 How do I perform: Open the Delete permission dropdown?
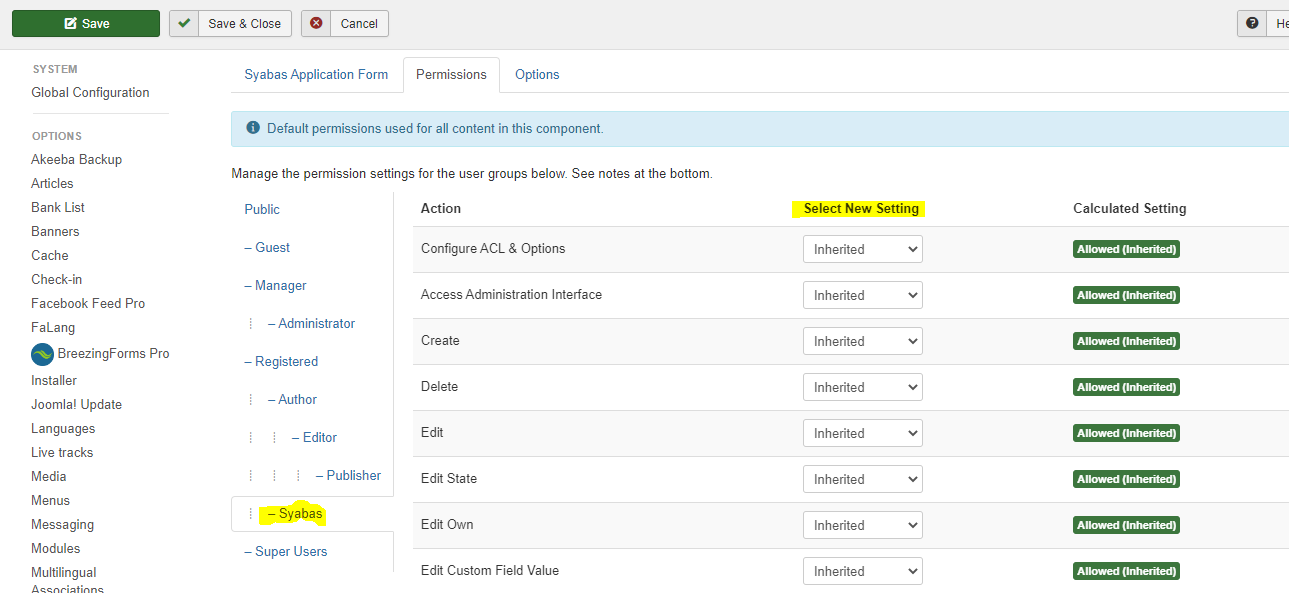tap(863, 387)
